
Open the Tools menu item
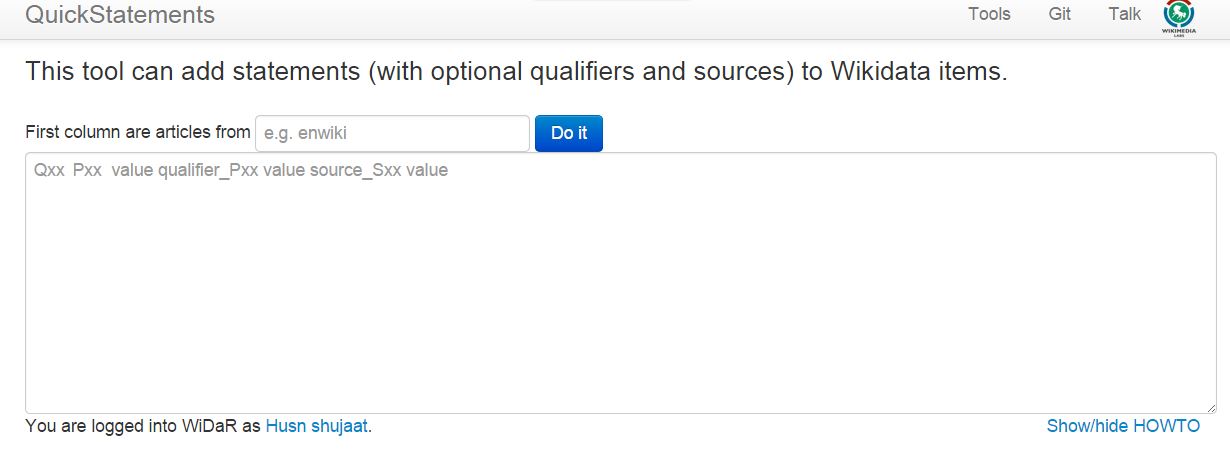coord(989,14)
